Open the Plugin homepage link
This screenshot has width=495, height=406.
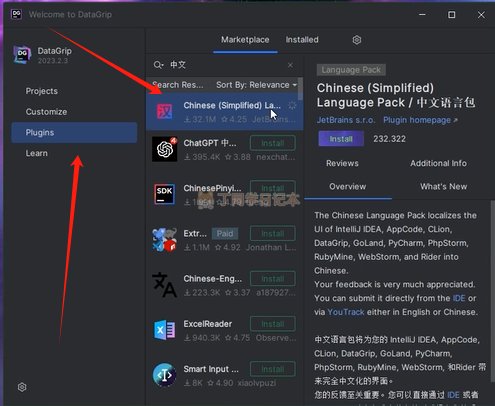420,120
